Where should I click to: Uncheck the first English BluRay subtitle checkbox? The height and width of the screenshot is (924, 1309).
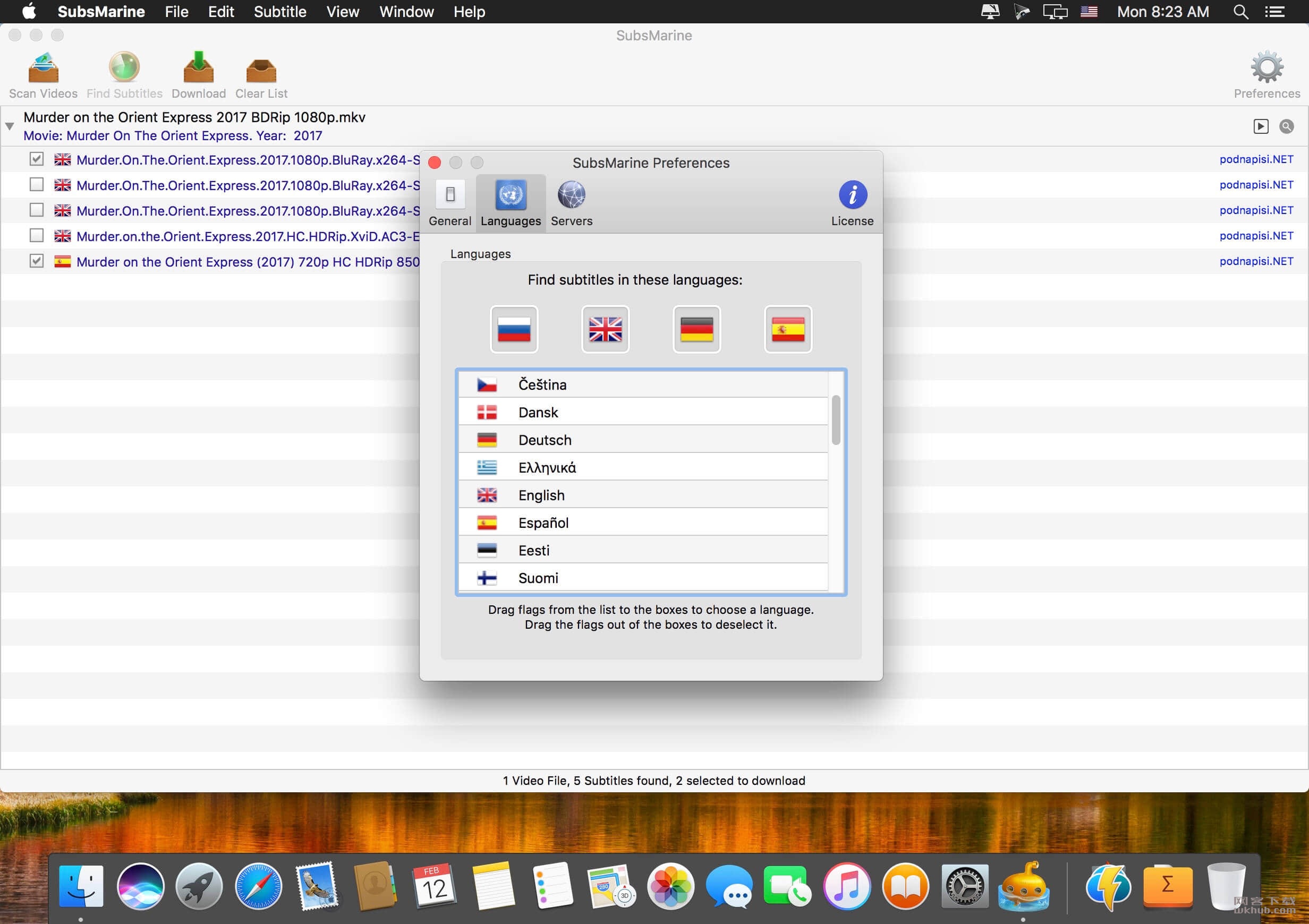(x=37, y=159)
